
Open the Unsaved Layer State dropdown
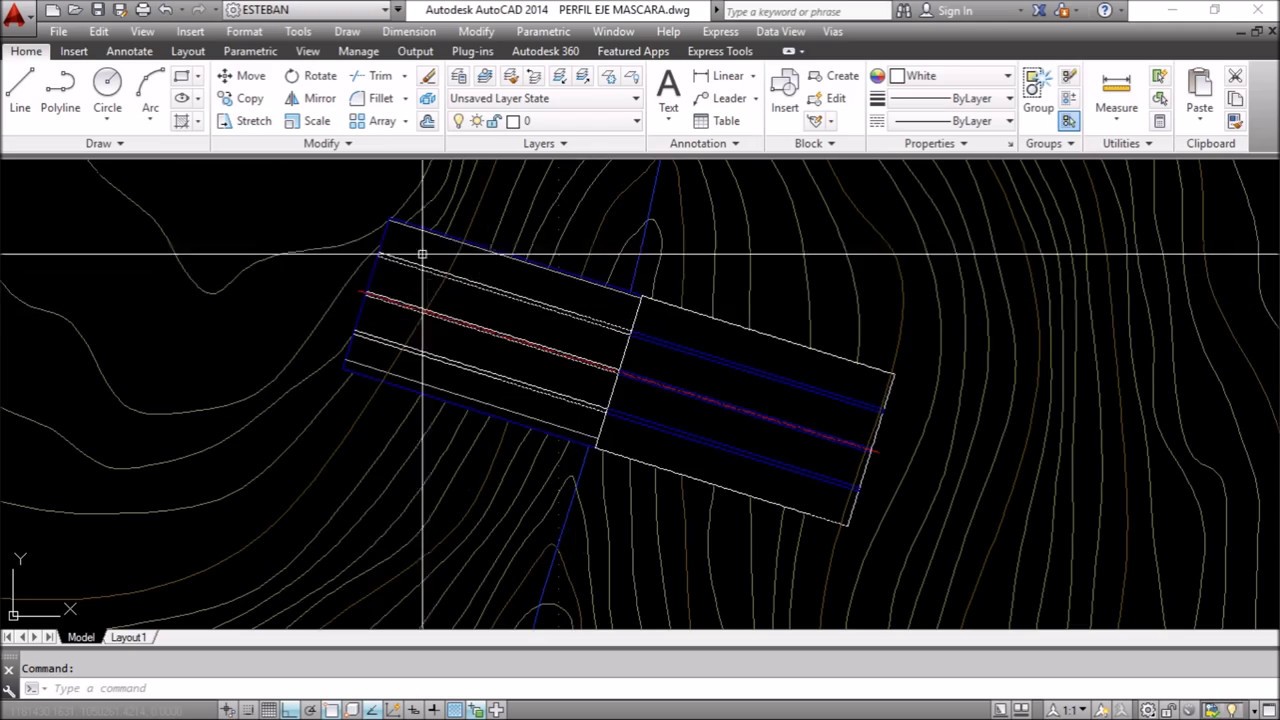545,98
